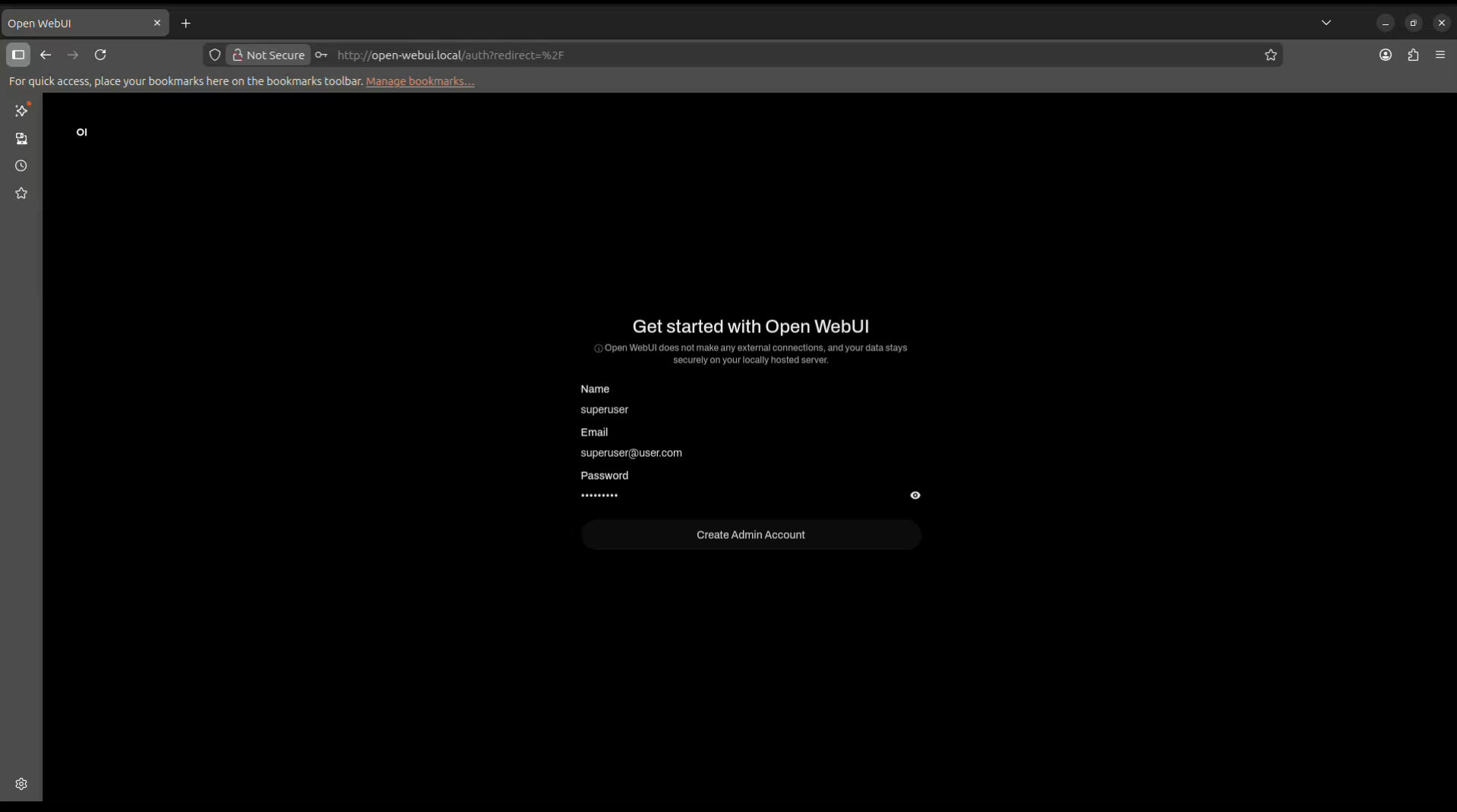Open synced tabs in sidebar
The image size is (1457, 812).
tap(21, 139)
